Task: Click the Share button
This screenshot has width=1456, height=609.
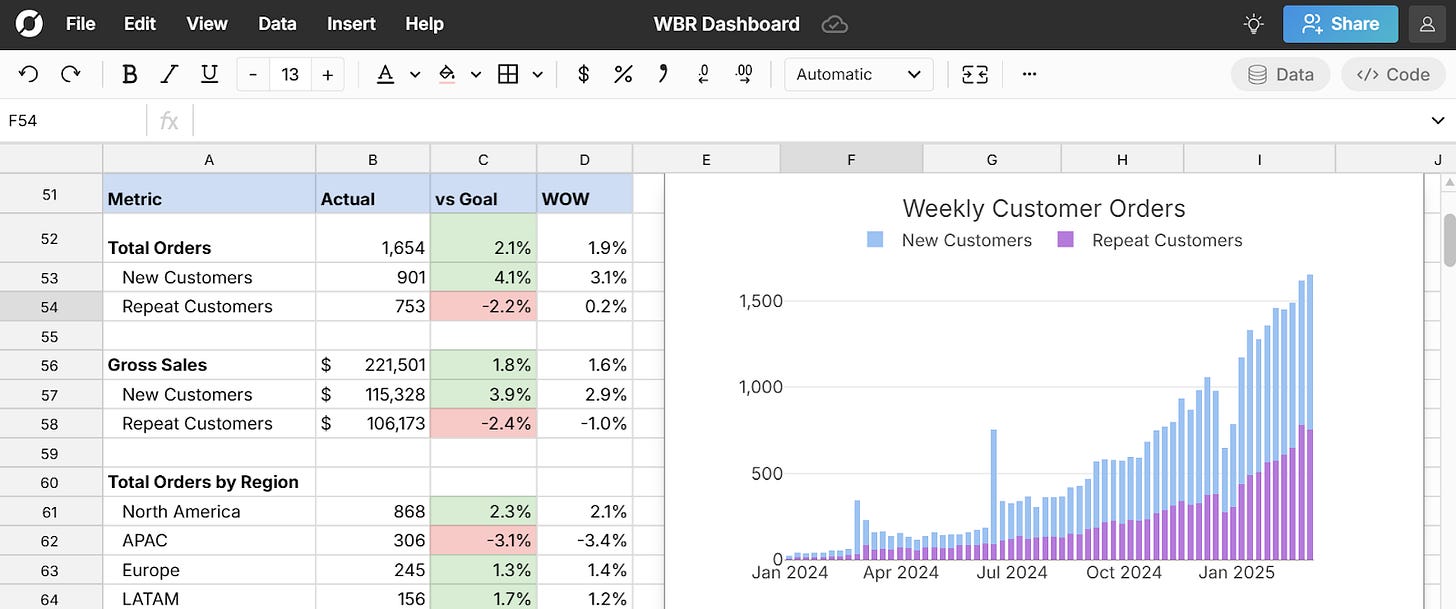Action: [1341, 24]
